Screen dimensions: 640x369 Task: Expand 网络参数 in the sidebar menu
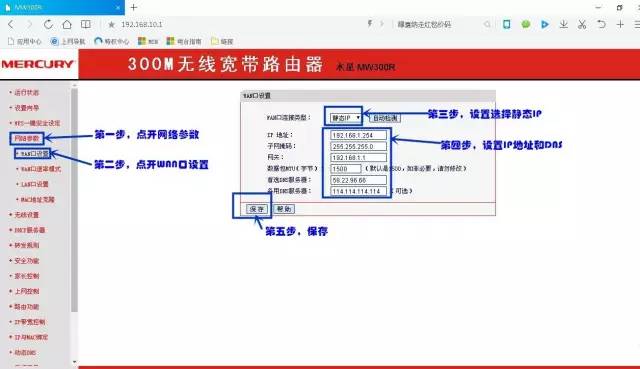pyautogui.click(x=27, y=138)
